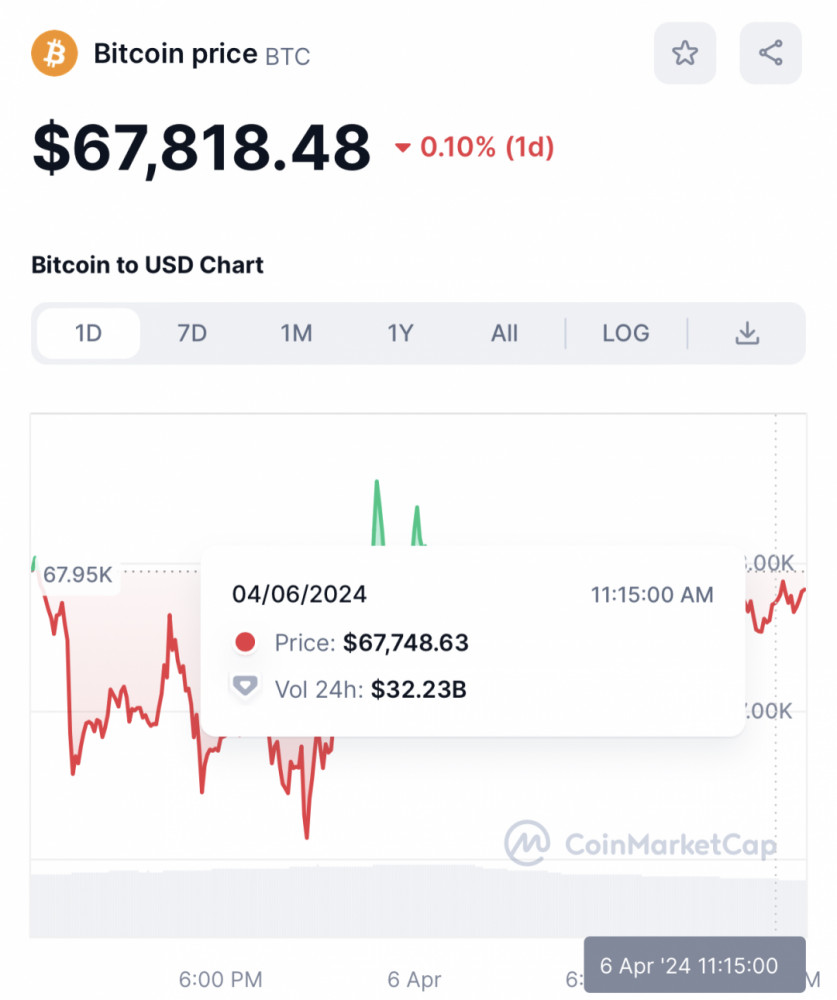Switch chart to 1M range

click(x=296, y=333)
